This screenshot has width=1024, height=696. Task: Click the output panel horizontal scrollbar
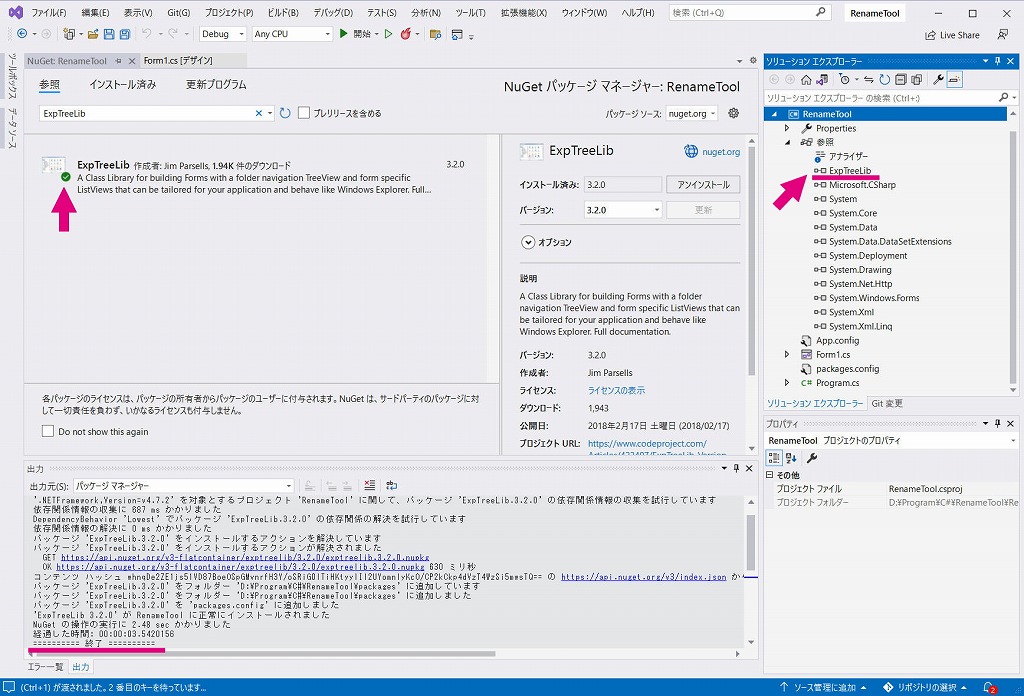click(x=264, y=653)
